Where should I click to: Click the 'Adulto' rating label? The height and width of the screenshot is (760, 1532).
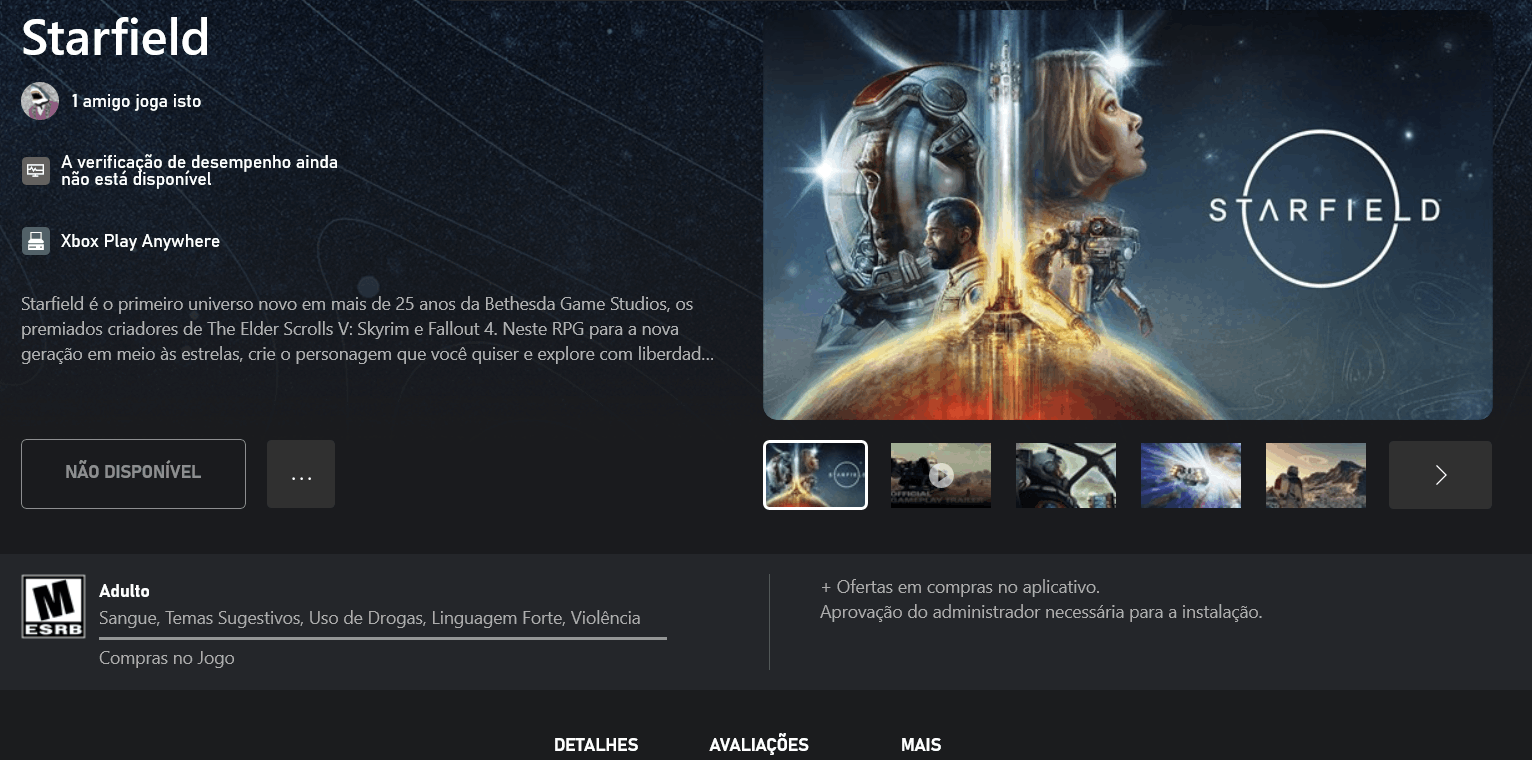[x=124, y=591]
